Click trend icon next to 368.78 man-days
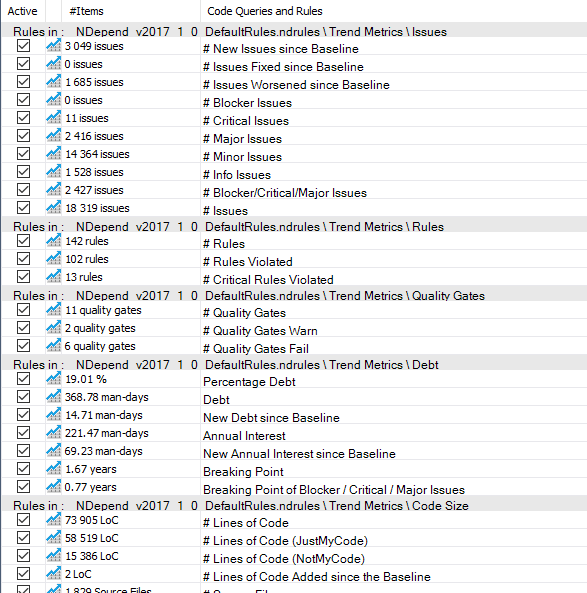Image resolution: width=587 pixels, height=593 pixels. [x=53, y=397]
